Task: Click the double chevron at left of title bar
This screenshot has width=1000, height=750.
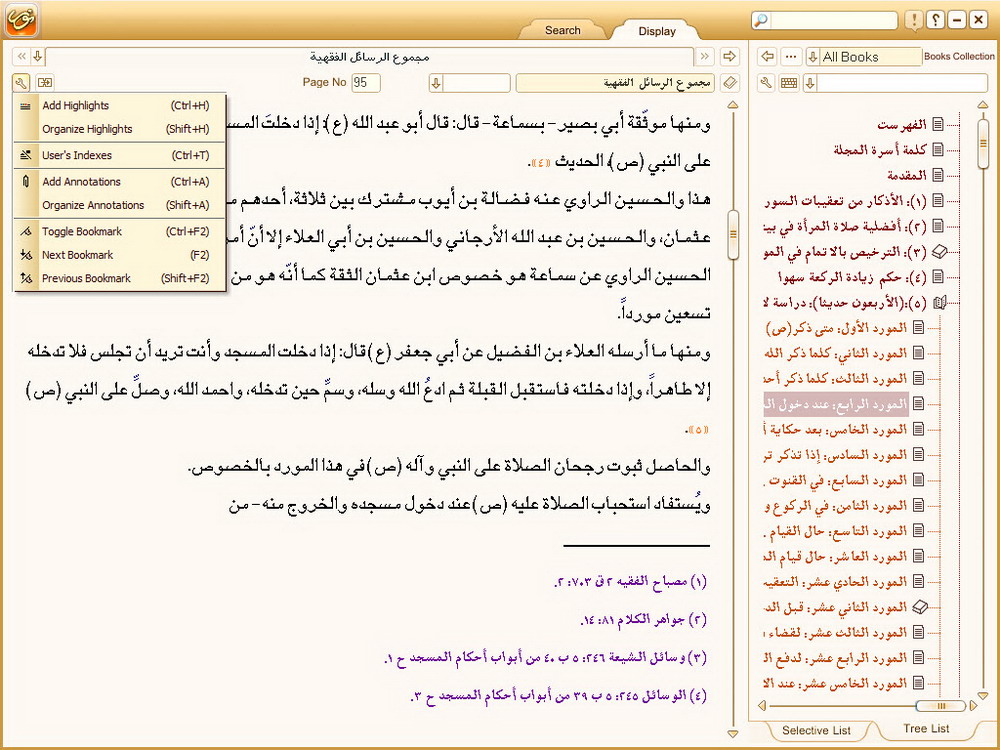Action: (22, 56)
